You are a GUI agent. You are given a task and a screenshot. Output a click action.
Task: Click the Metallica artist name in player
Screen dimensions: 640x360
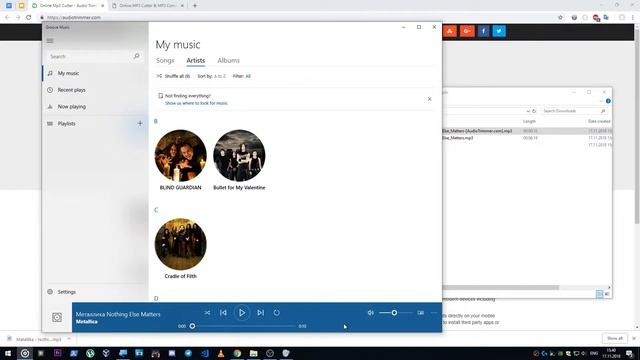coord(87,322)
